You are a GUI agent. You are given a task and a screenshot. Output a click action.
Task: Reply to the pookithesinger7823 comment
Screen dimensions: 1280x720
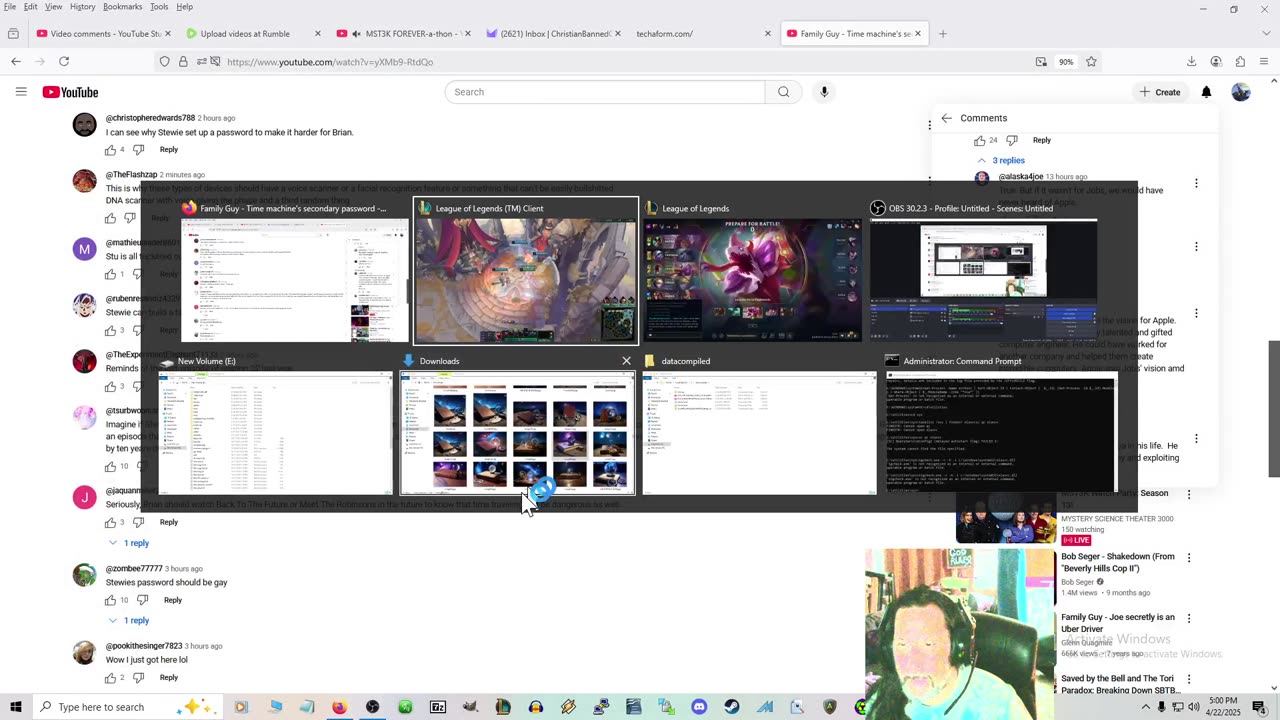click(168, 678)
